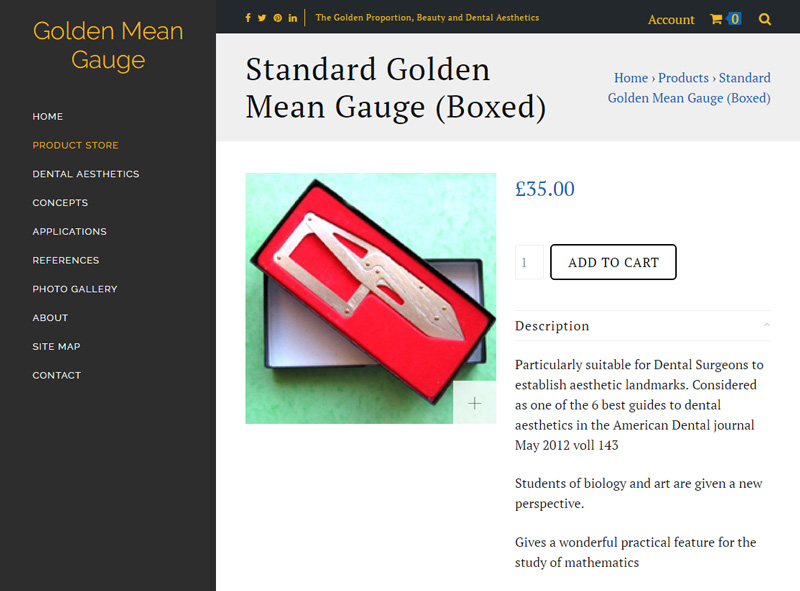Focus the quantity input field
This screenshot has width=800, height=591.
(x=529, y=262)
